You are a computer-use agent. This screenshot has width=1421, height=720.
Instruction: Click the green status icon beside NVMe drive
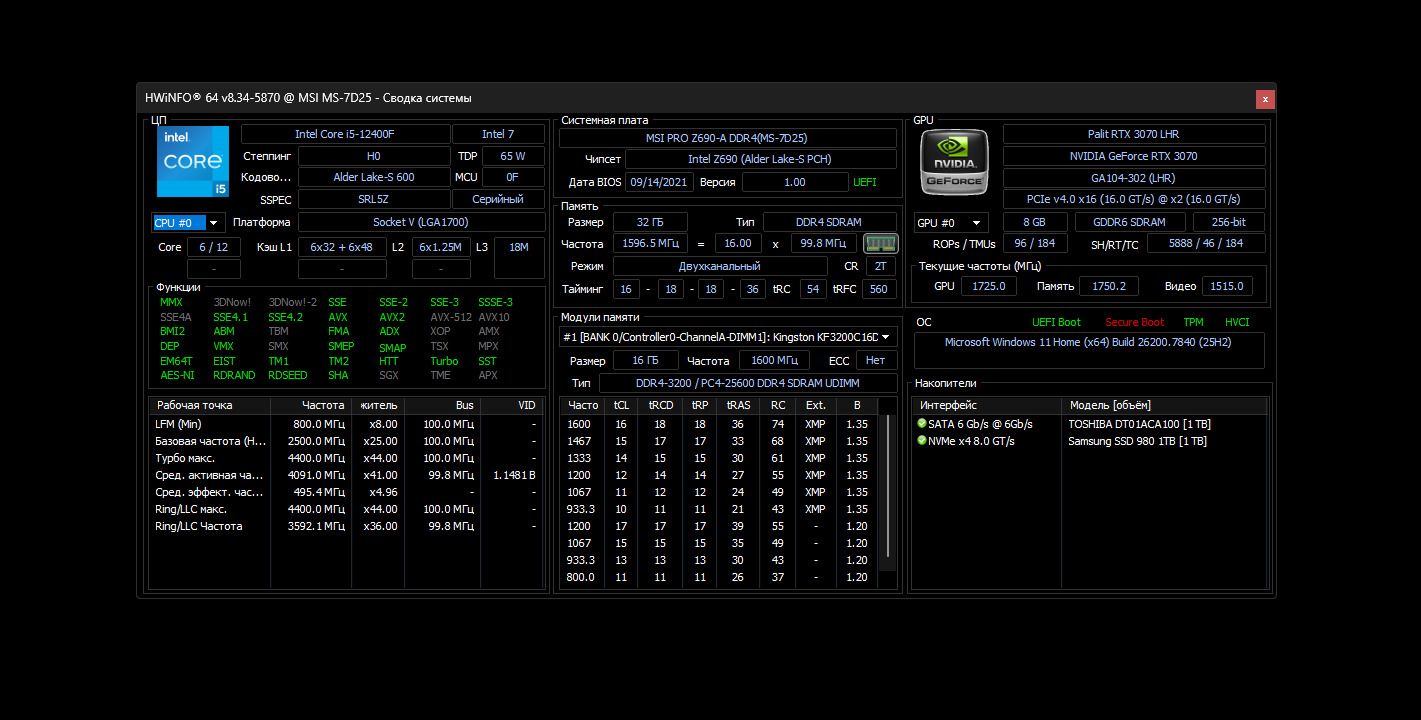(922, 441)
